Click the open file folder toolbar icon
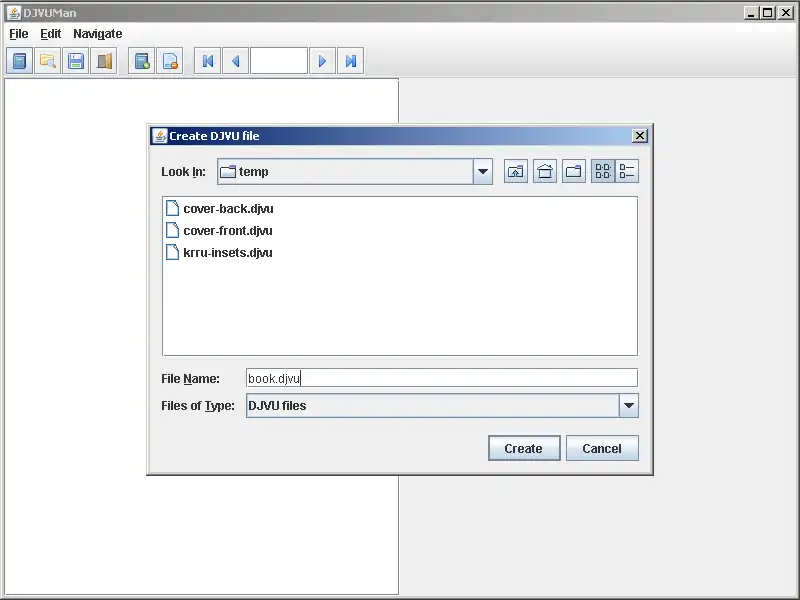 coord(47,61)
